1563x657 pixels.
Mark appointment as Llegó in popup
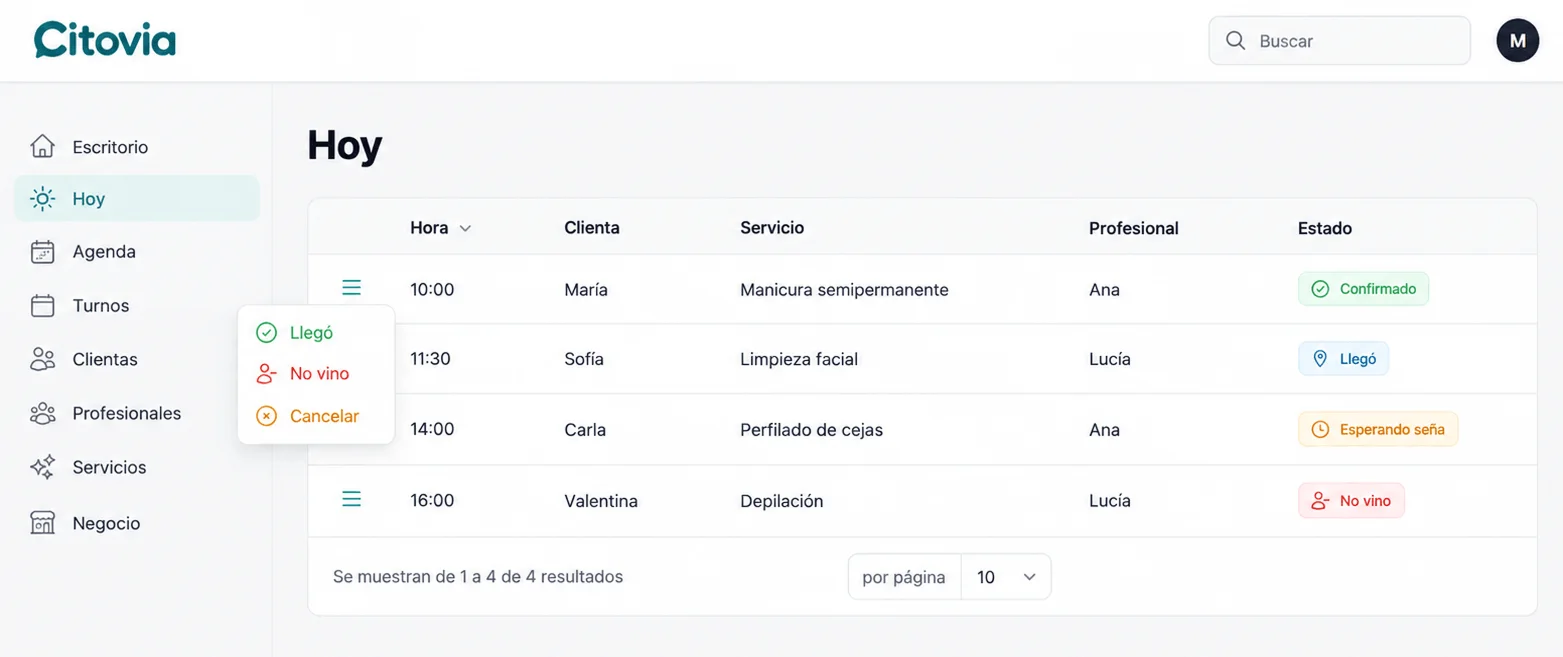click(x=316, y=333)
